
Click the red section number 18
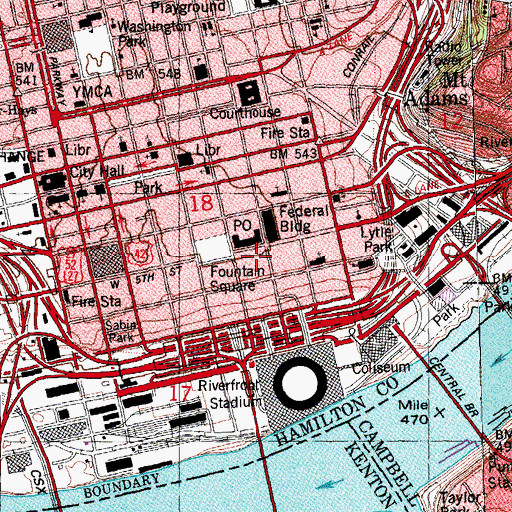click(x=201, y=203)
